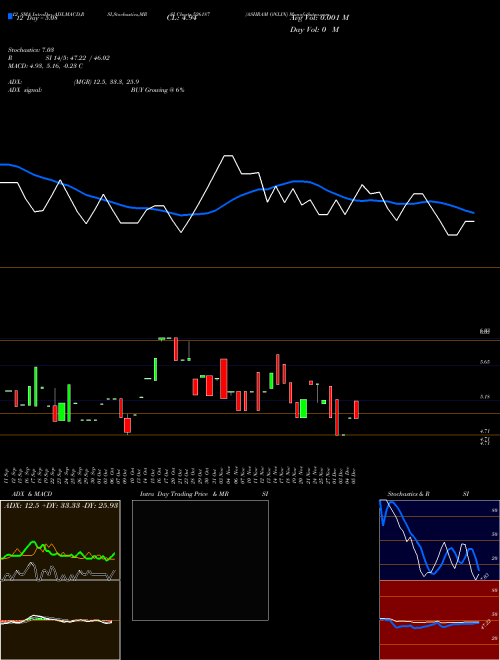Open the empty intraday trading price chart box

(x=200, y=560)
